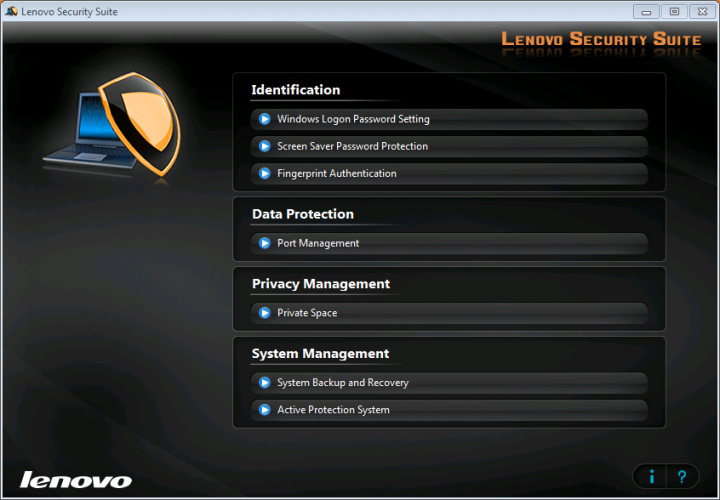Open Port Management
This screenshot has height=500, width=720.
click(x=449, y=243)
